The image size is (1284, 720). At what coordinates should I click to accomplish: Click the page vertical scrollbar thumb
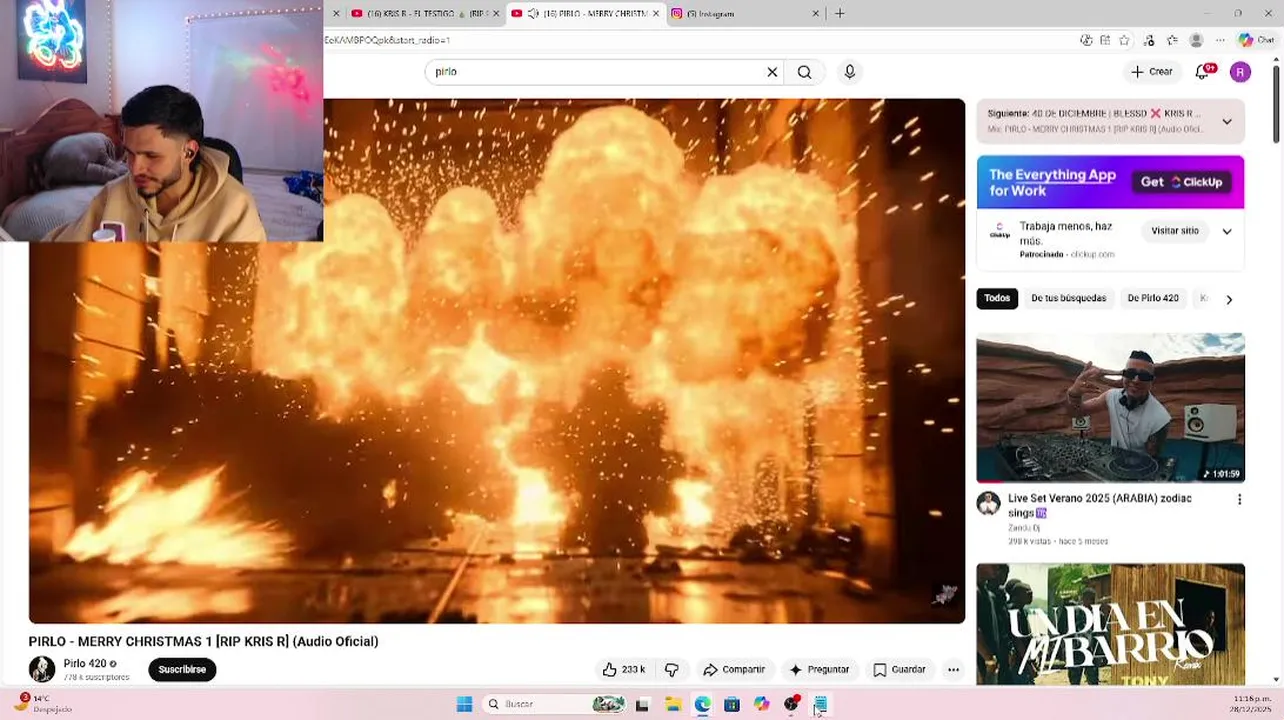[1276, 105]
